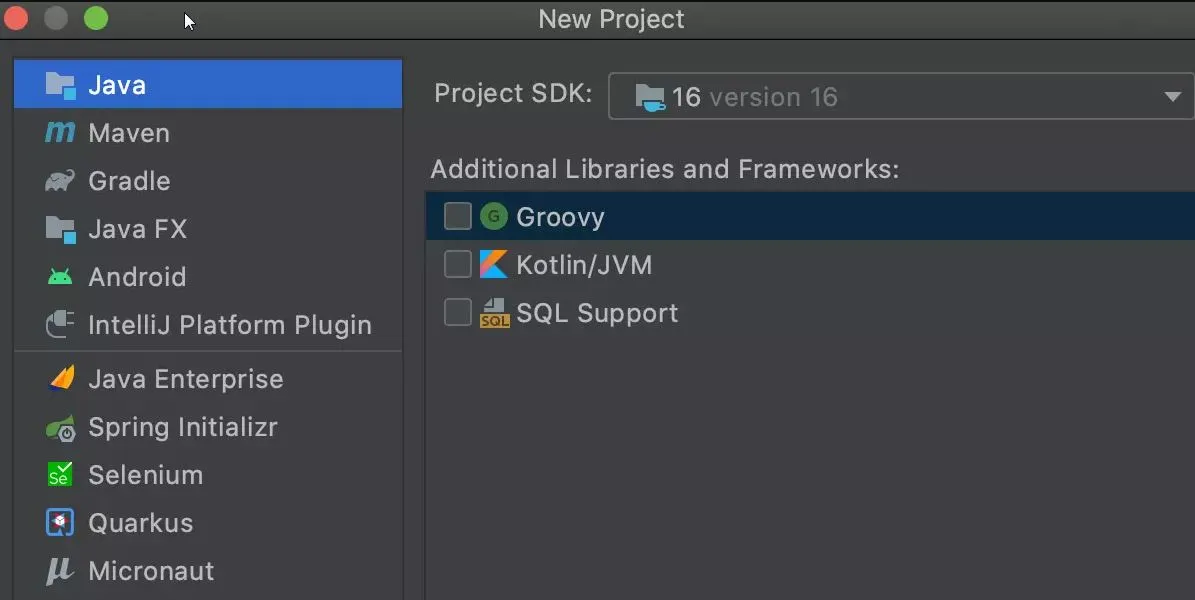Click the Groovy icon in the frameworks list
The height and width of the screenshot is (600, 1195).
pos(494,215)
